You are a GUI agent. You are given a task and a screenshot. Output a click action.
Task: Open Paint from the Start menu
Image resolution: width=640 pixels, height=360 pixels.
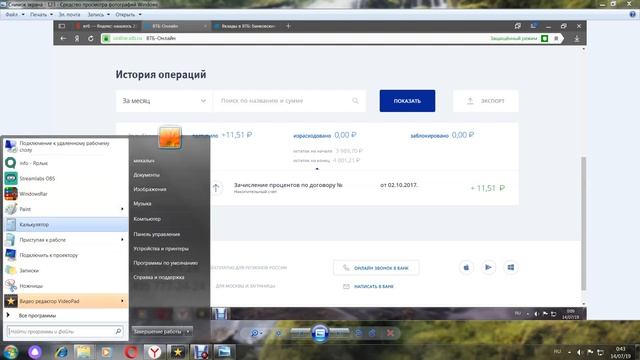point(66,209)
